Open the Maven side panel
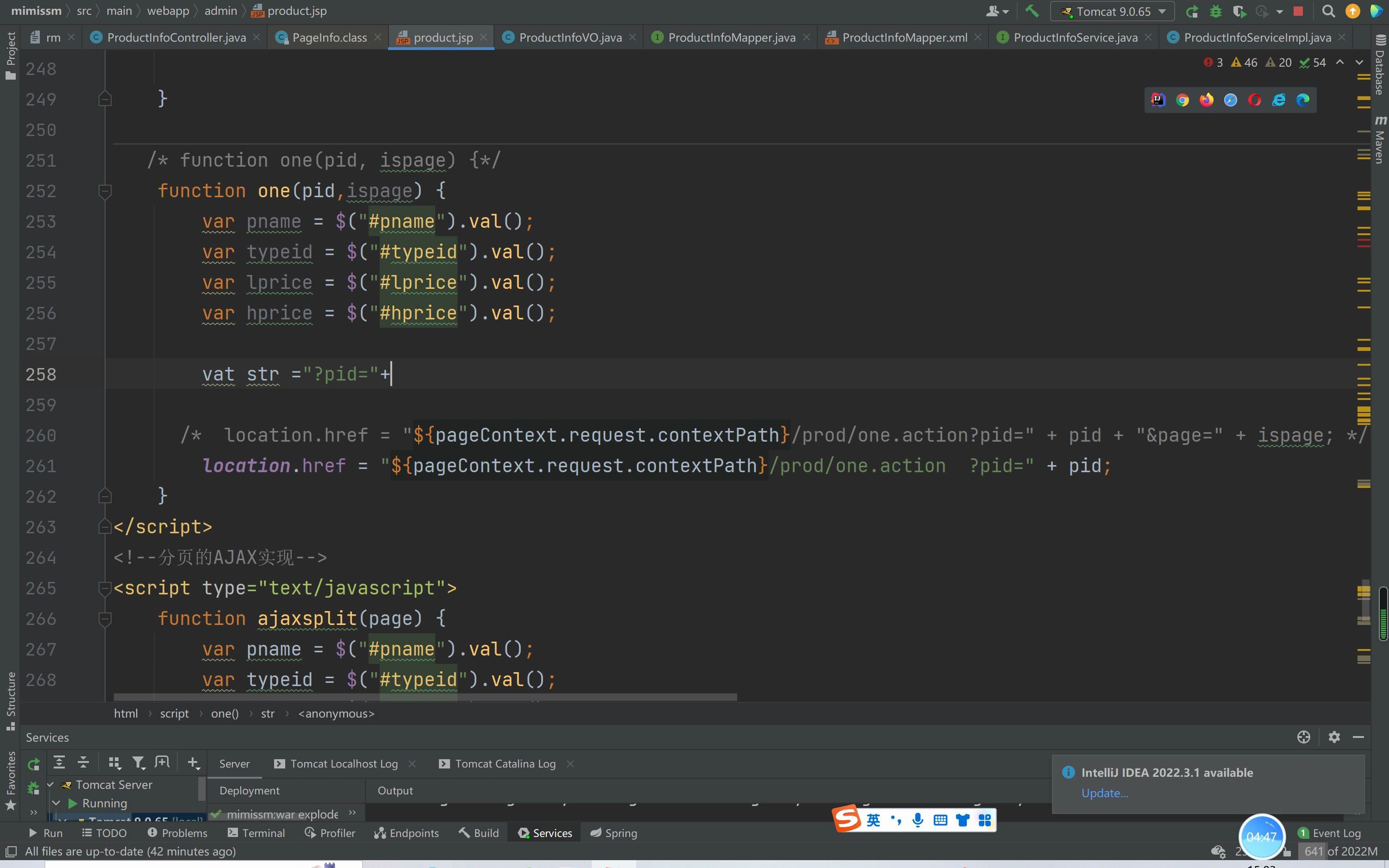This screenshot has height=868, width=1389. pos(1380,139)
